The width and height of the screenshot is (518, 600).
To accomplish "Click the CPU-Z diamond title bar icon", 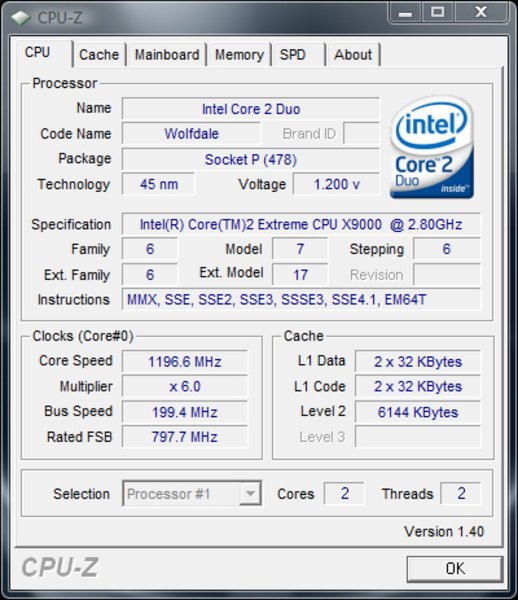I will click(x=21, y=18).
